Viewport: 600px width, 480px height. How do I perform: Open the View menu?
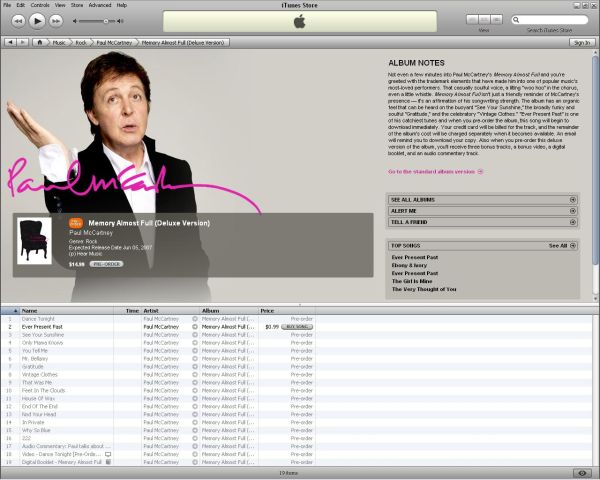coord(60,5)
